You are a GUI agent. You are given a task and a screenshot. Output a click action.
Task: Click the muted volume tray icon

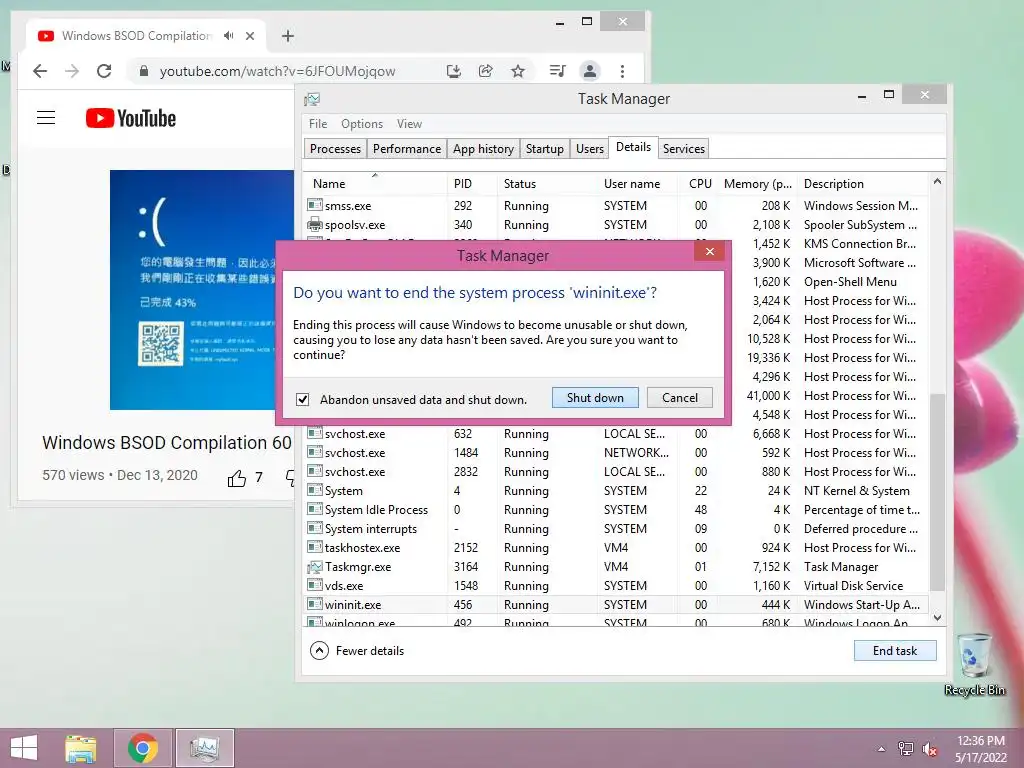pos(929,749)
